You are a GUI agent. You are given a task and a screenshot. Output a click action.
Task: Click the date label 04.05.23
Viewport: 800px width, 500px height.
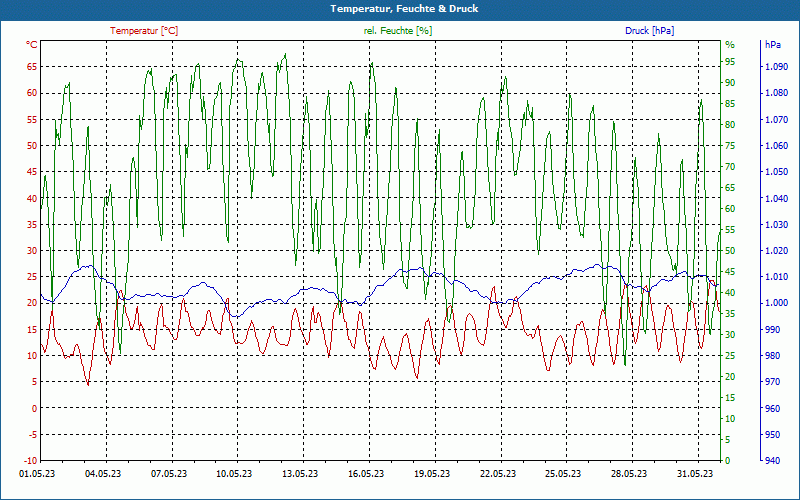[103, 474]
